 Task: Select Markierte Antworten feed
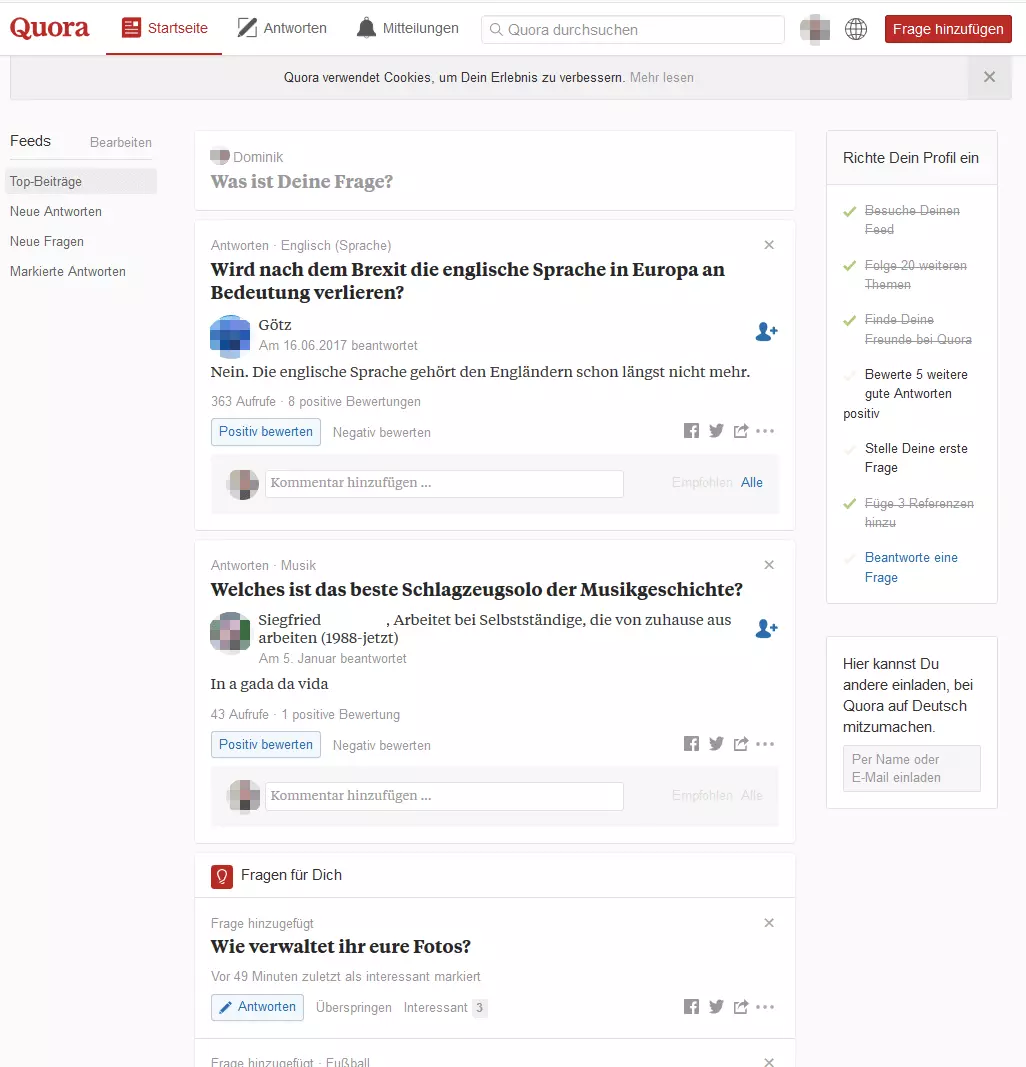click(x=68, y=272)
